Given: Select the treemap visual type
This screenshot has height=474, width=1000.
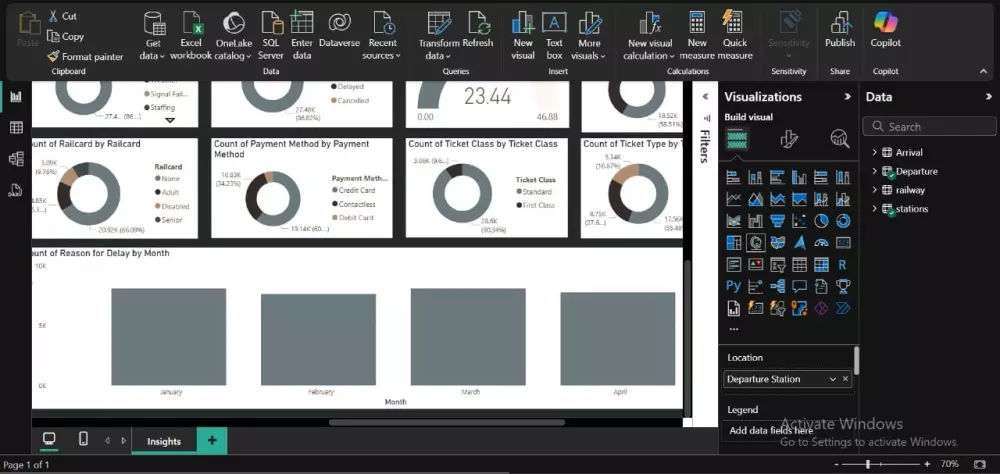Looking at the screenshot, I should [733, 242].
